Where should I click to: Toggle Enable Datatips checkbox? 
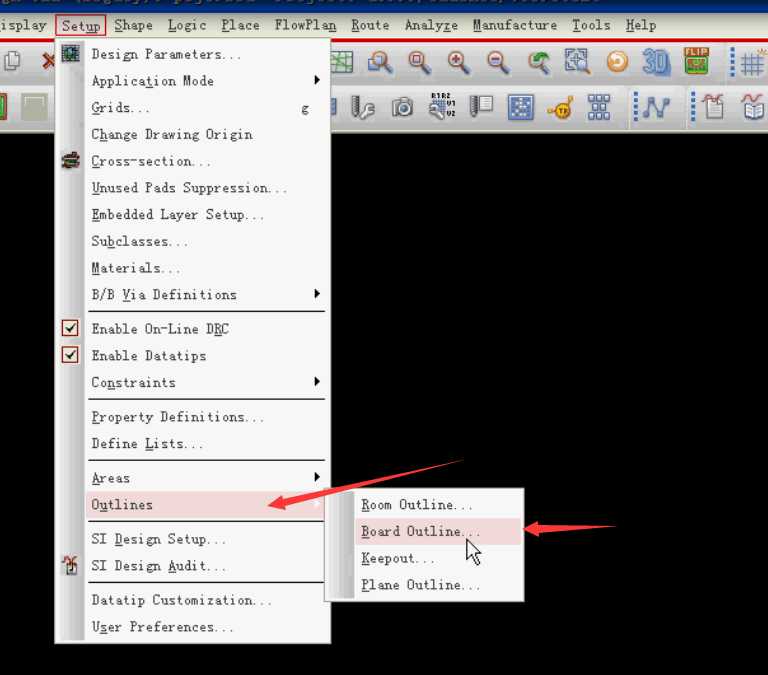(x=70, y=355)
